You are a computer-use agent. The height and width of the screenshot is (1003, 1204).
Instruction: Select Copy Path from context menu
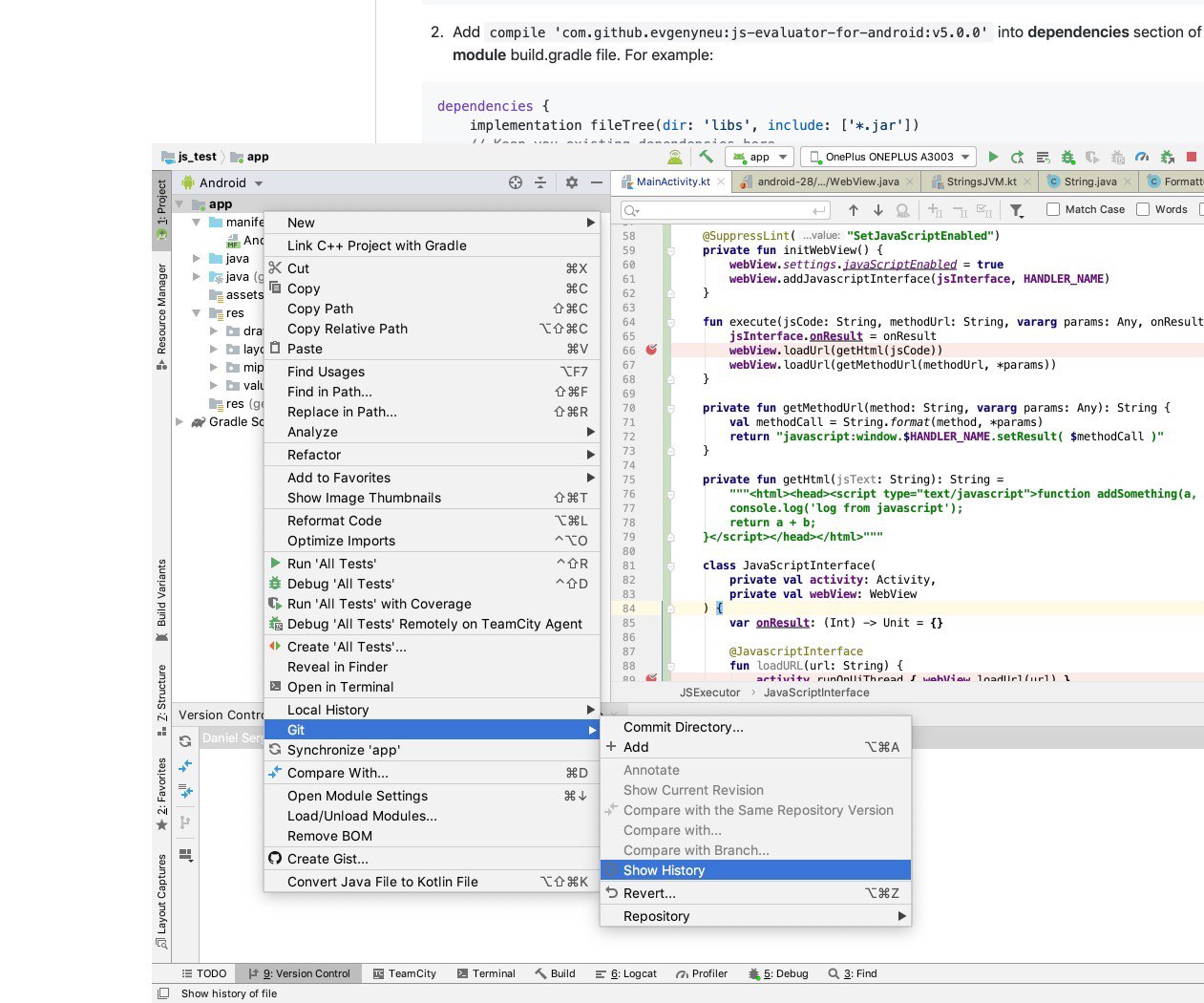[x=432, y=309]
